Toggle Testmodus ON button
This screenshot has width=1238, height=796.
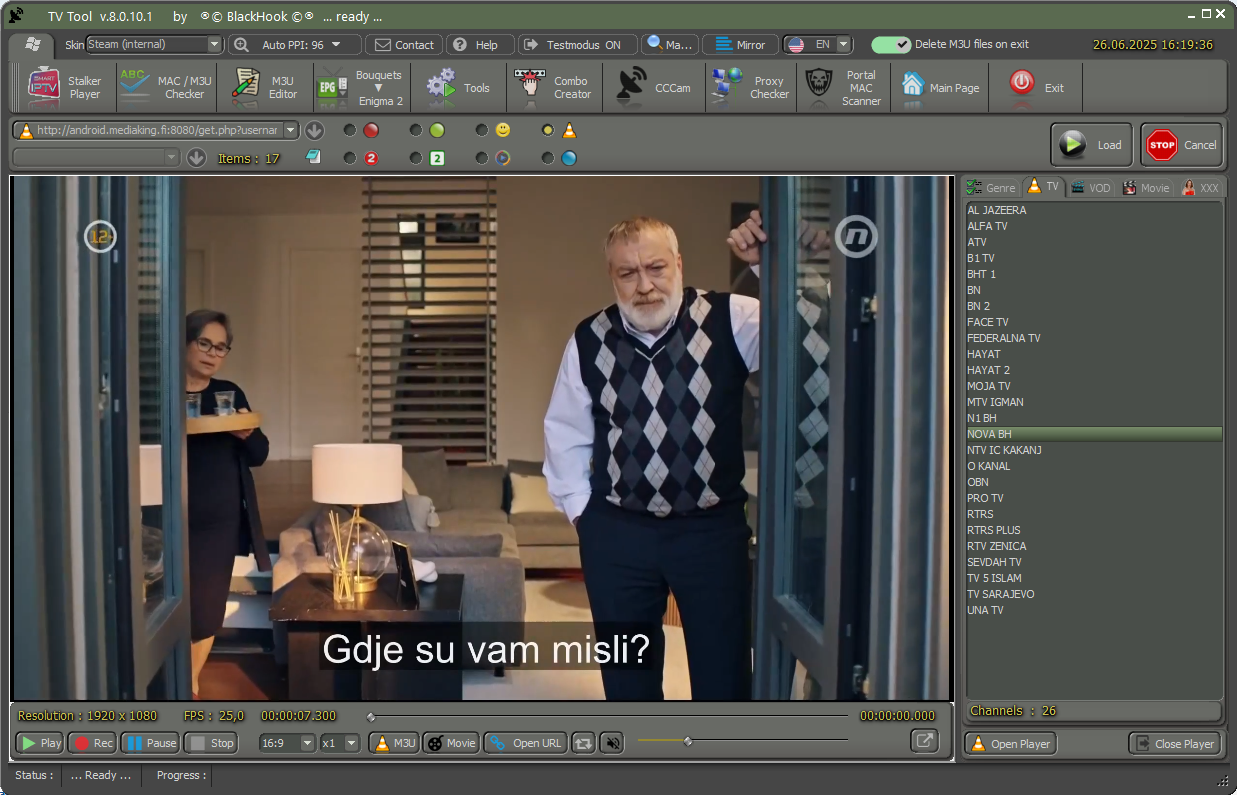(577, 44)
